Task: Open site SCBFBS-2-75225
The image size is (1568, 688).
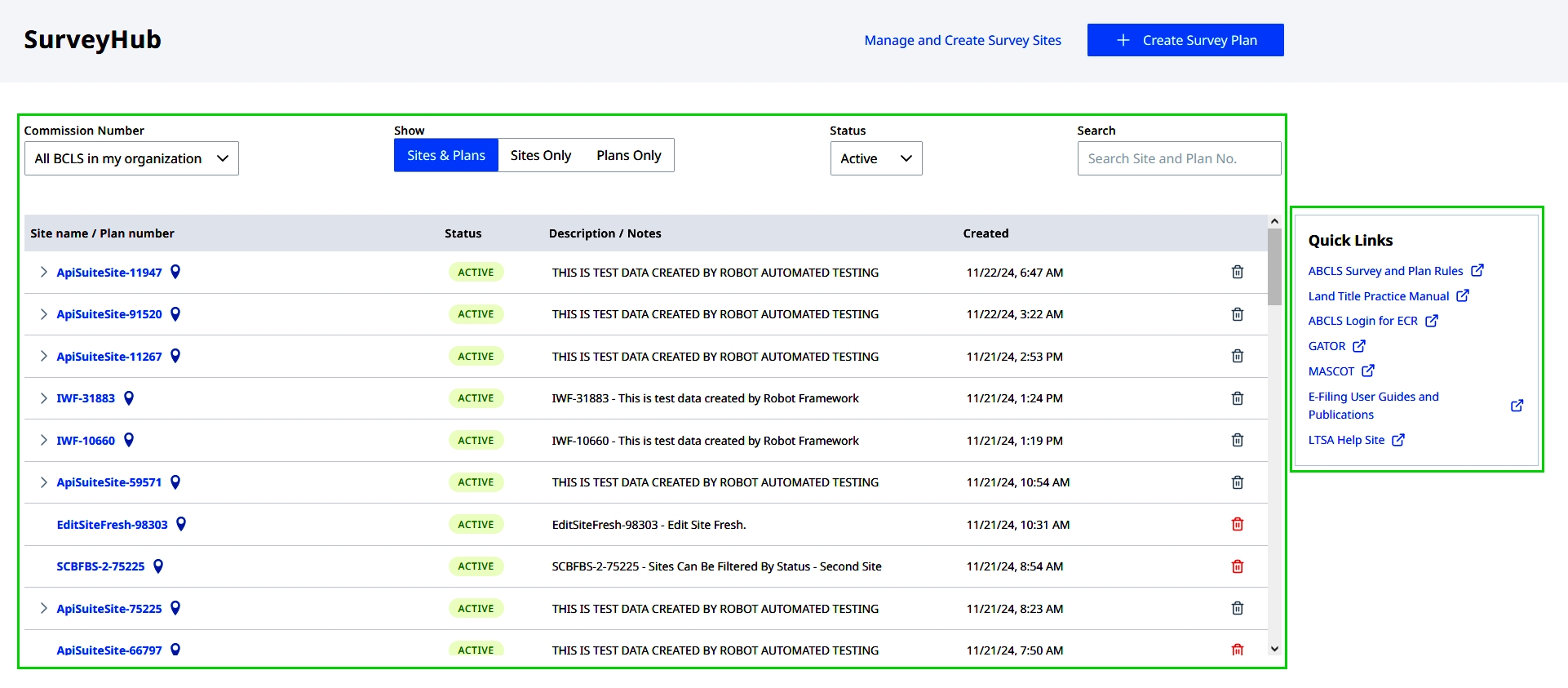Action: point(100,566)
